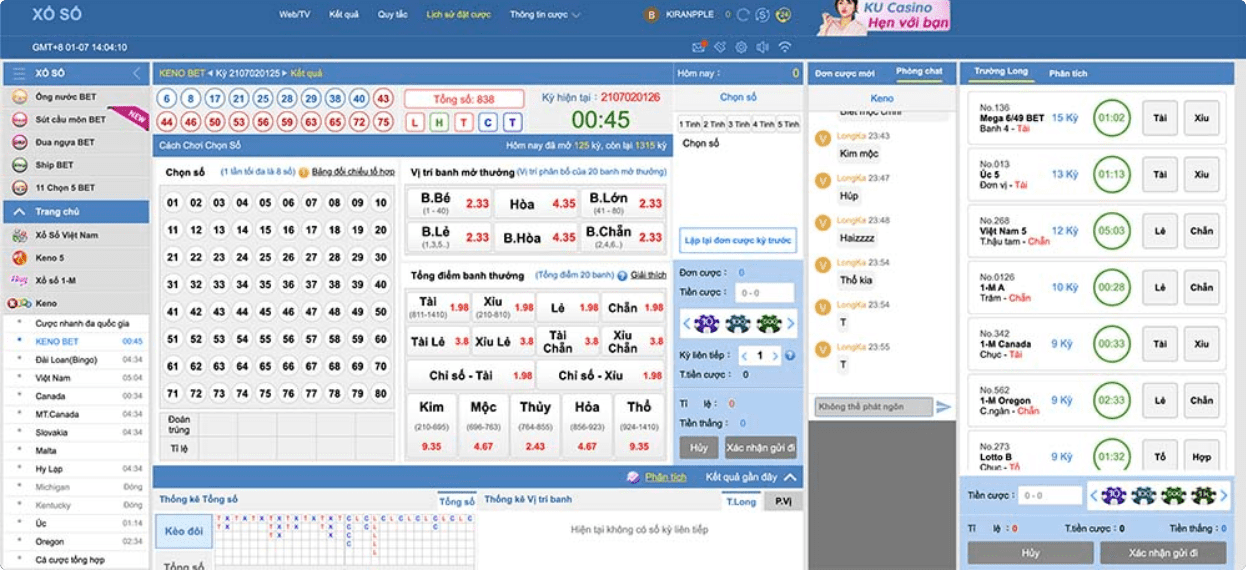
Task: Select number 01 in the number grid
Action: pos(173,203)
